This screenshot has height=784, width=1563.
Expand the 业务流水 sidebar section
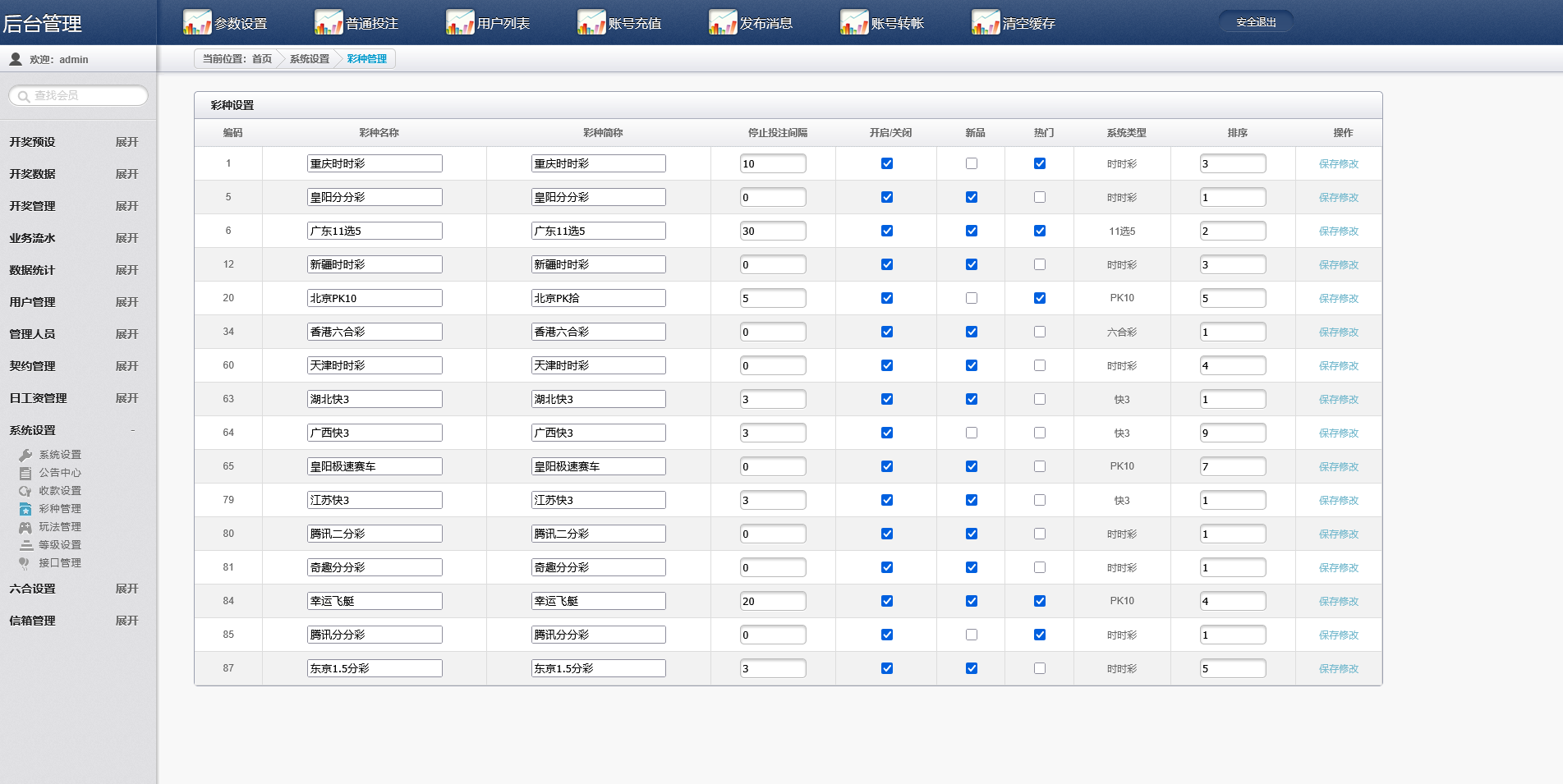(x=126, y=238)
